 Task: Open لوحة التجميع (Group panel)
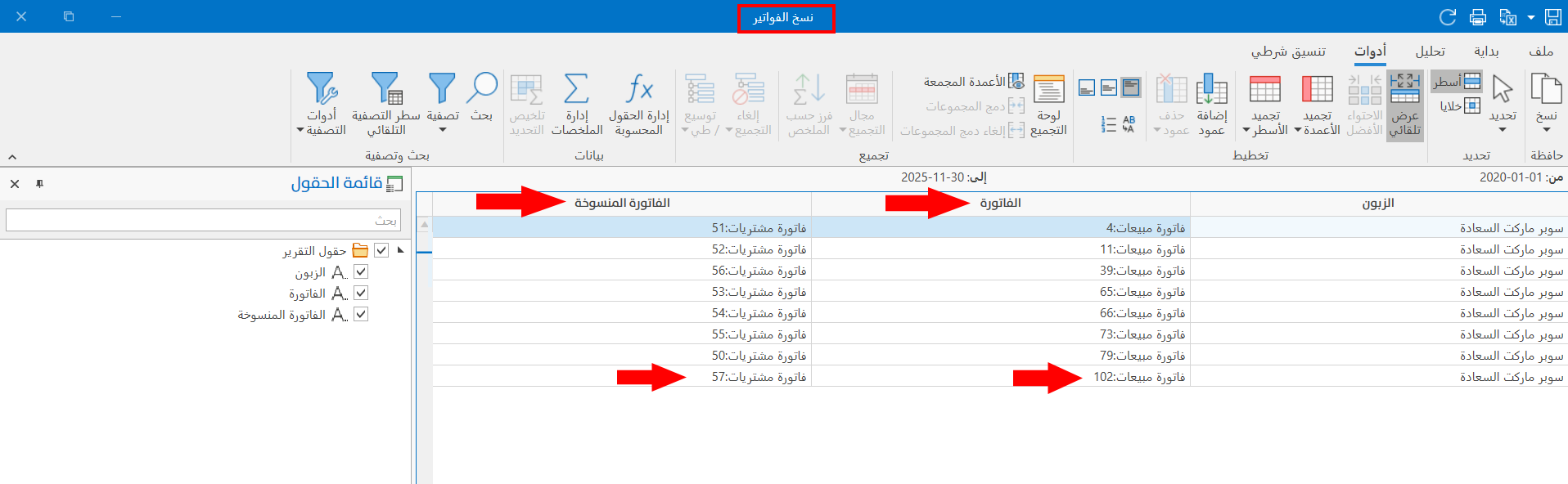point(1048,105)
